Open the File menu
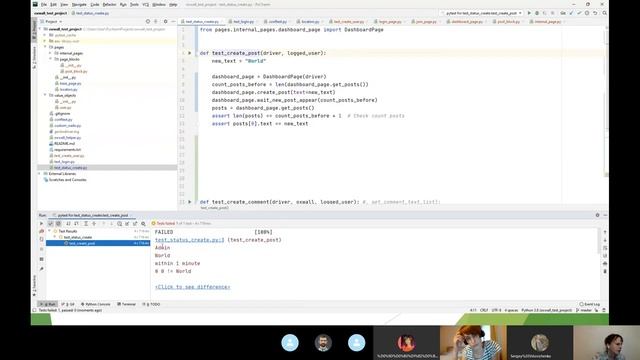This screenshot has height=360, width=640. 44,4
